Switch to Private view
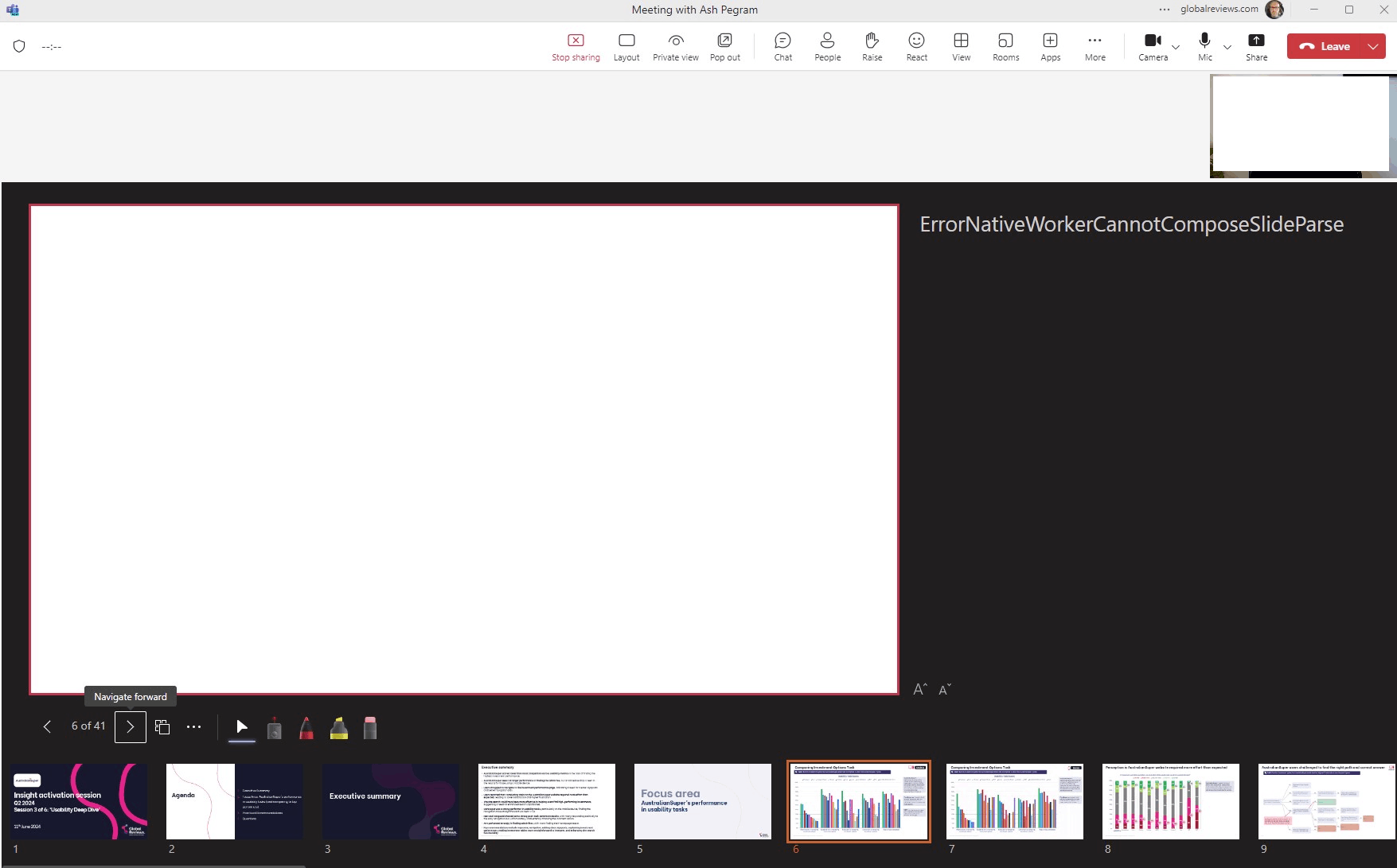 coord(676,47)
